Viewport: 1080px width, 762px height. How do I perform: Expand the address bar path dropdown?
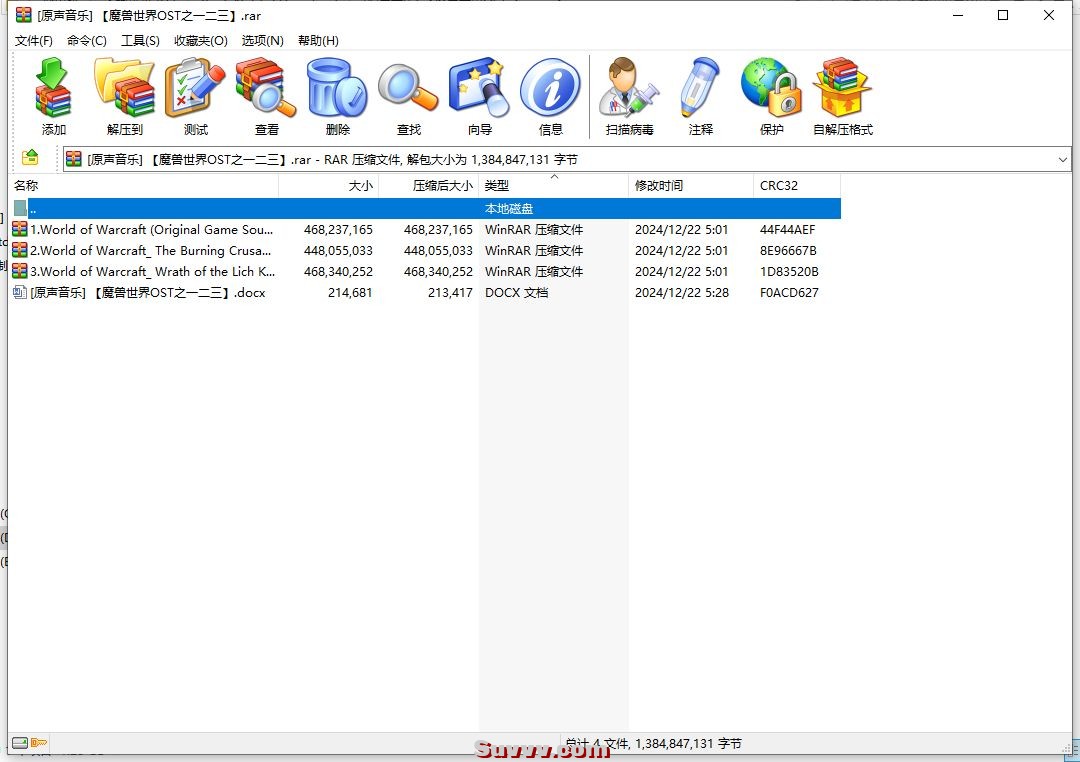click(1063, 159)
